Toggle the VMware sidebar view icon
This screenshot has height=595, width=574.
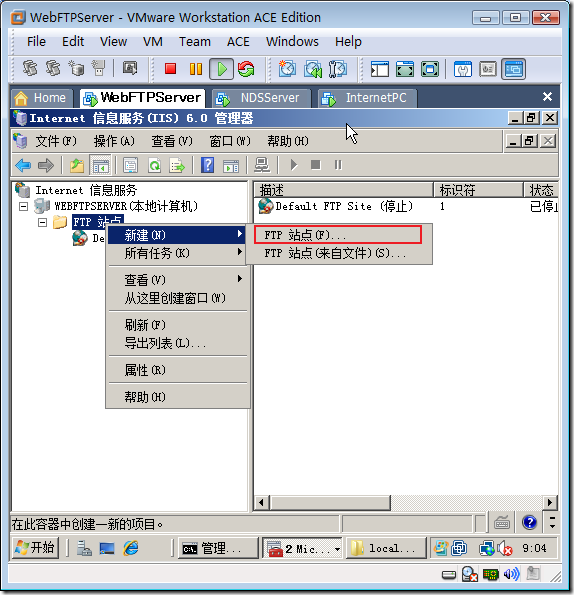pyautogui.click(x=380, y=69)
